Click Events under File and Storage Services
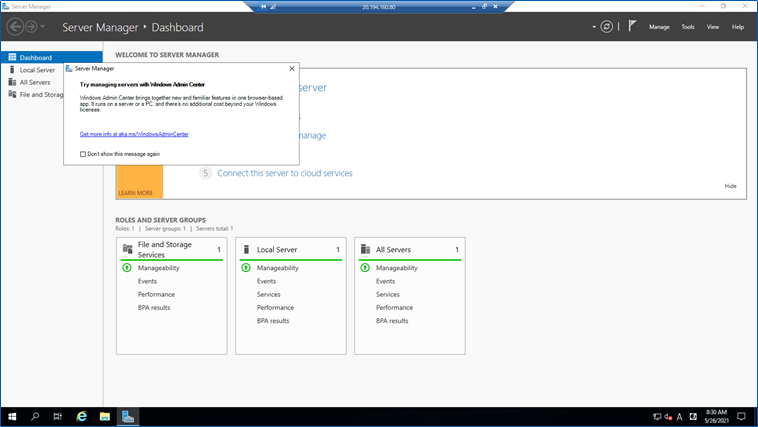The height and width of the screenshot is (427, 758). [x=147, y=281]
